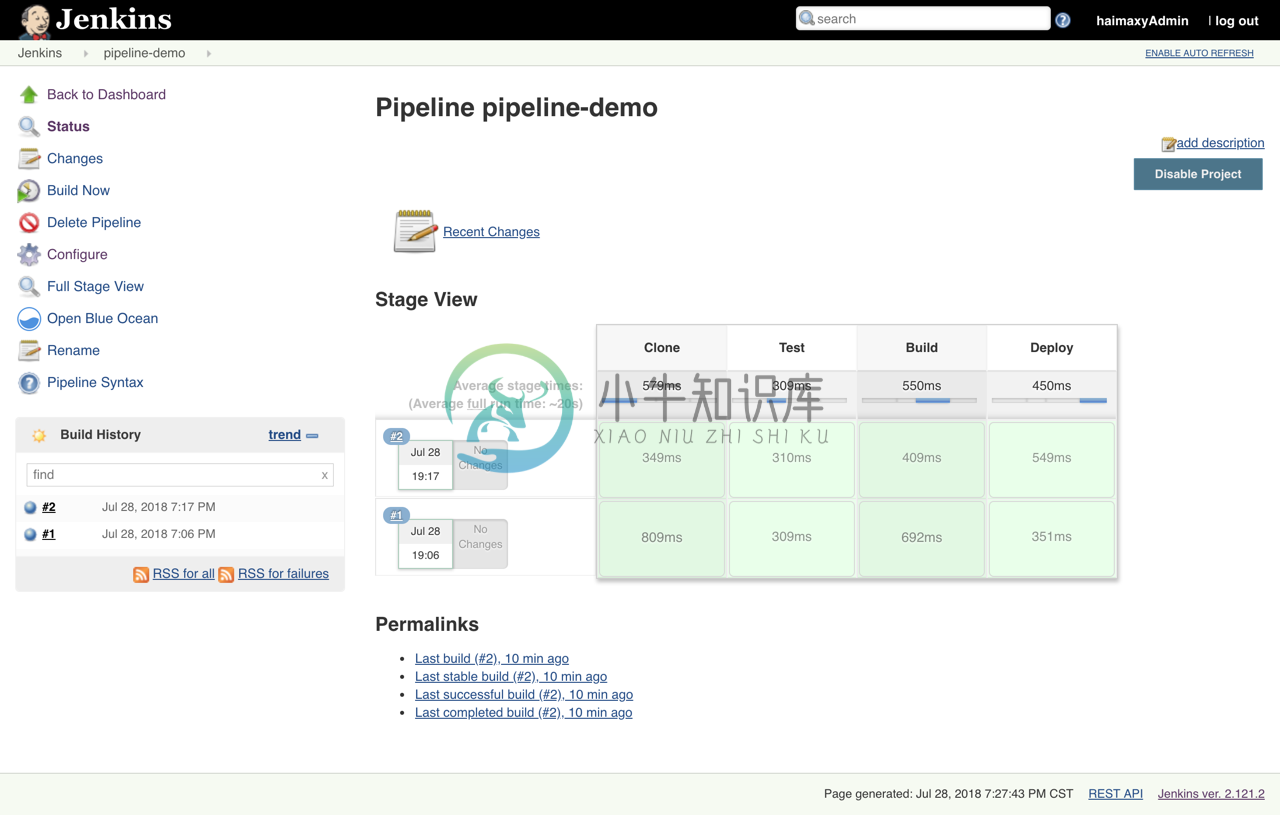The width and height of the screenshot is (1280, 815).
Task: Open Back to Dashboard link
Action: point(106,95)
